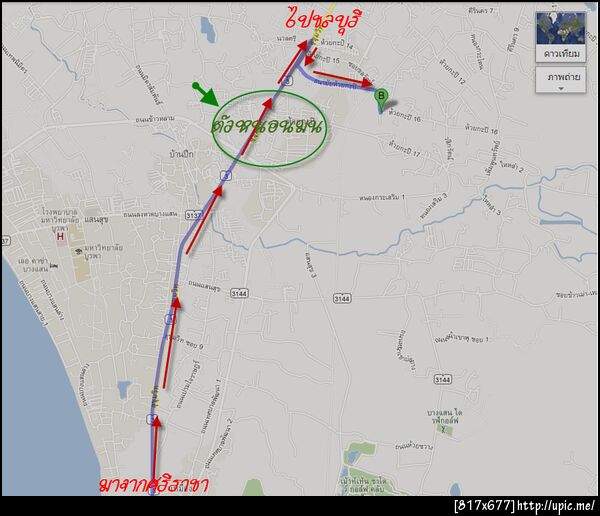Click the red H hospital icon

pos(60,237)
